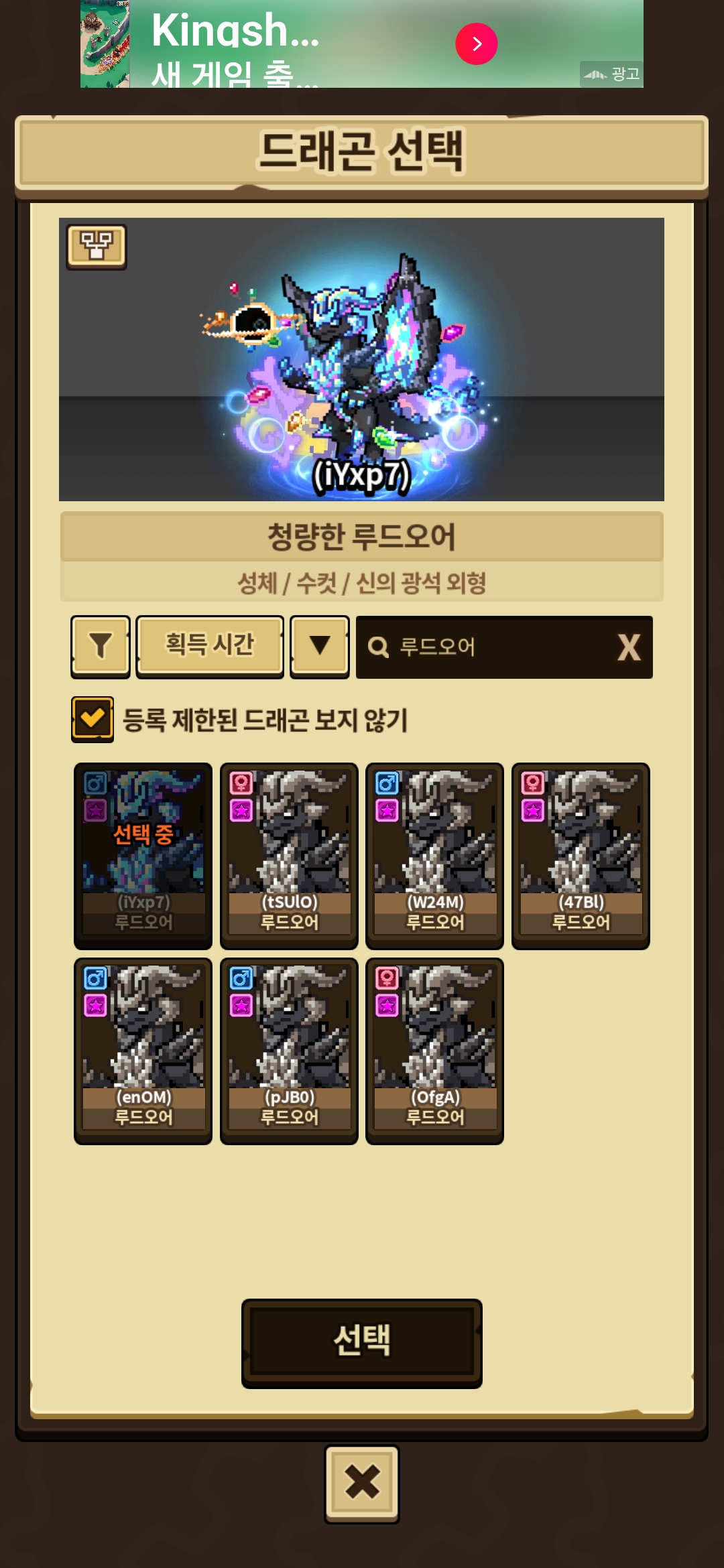Close the dialog with the bottom X
The width and height of the screenshot is (724, 1568).
pos(362,1484)
